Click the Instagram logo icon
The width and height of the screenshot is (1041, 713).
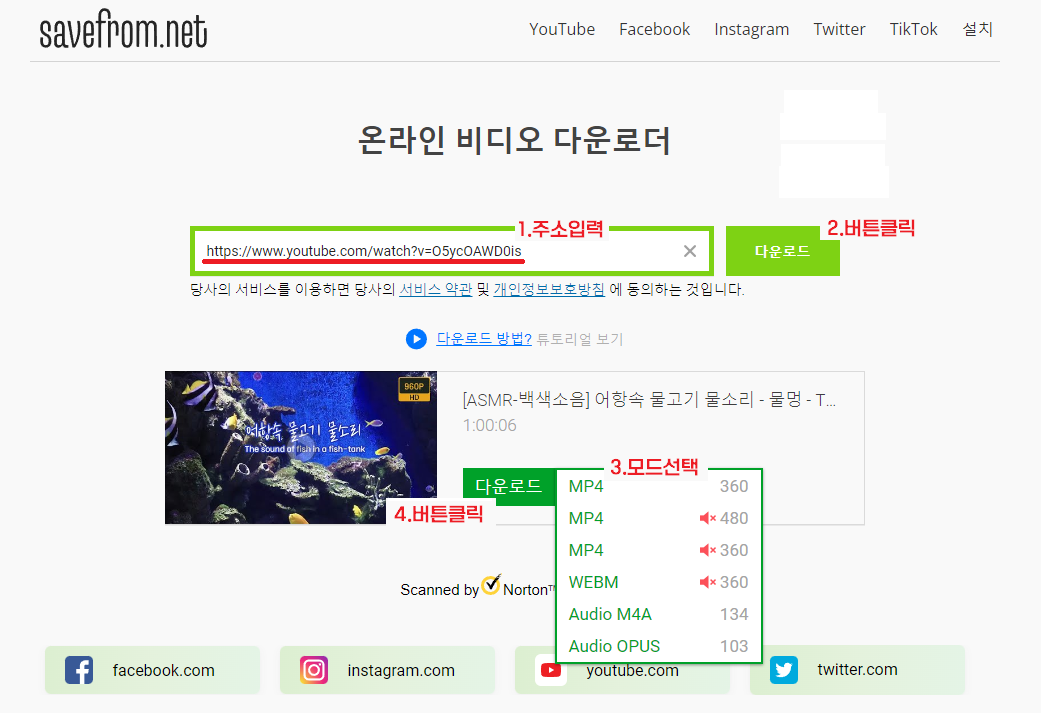pos(314,670)
